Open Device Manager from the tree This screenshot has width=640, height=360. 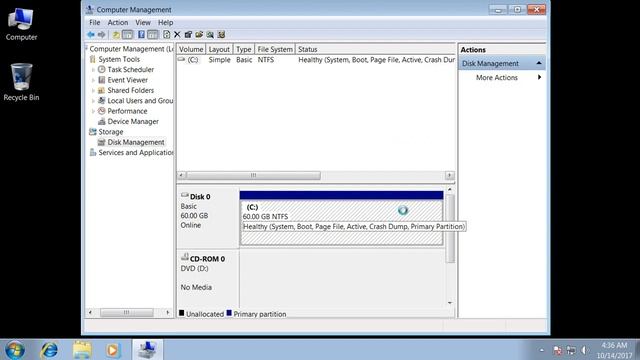(133, 121)
